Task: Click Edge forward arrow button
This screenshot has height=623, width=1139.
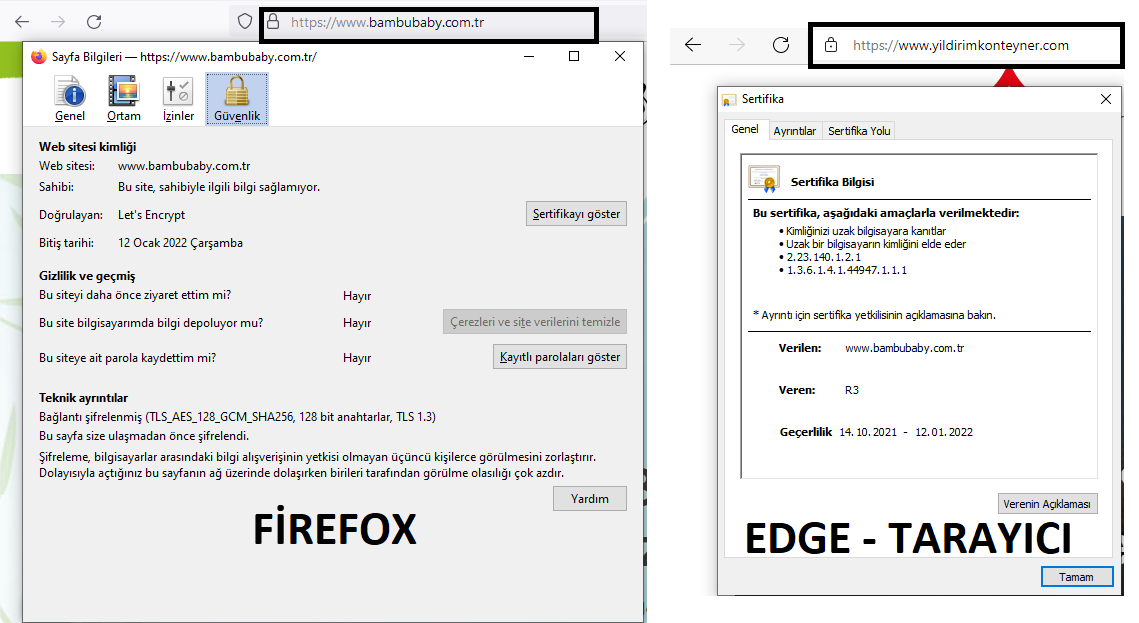Action: pos(737,45)
